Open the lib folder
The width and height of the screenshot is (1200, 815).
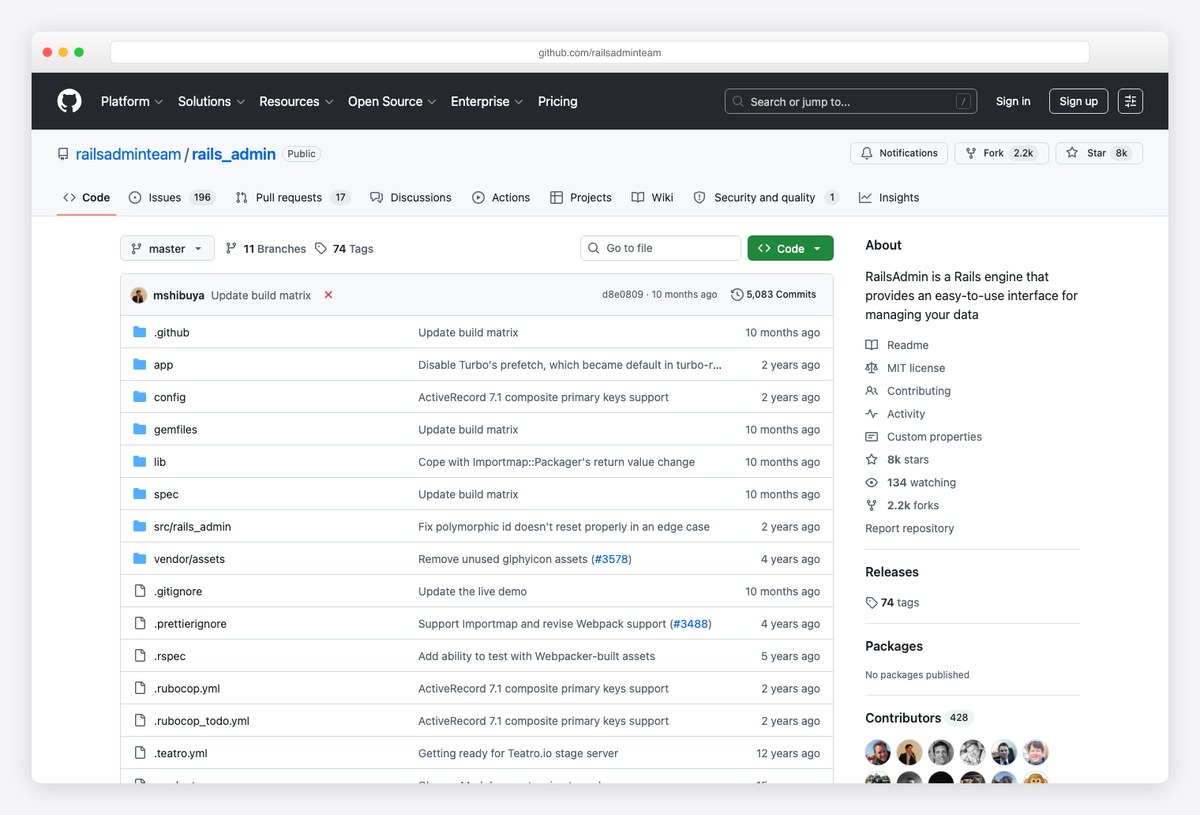[160, 462]
